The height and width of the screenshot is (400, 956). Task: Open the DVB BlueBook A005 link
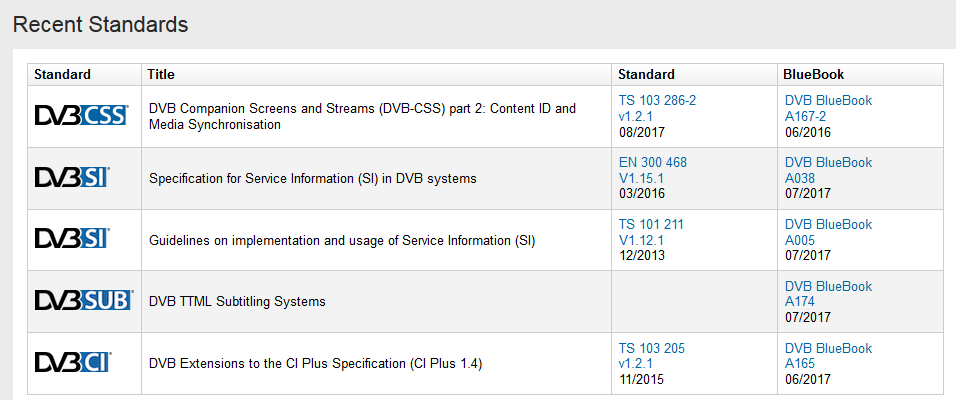point(828,232)
